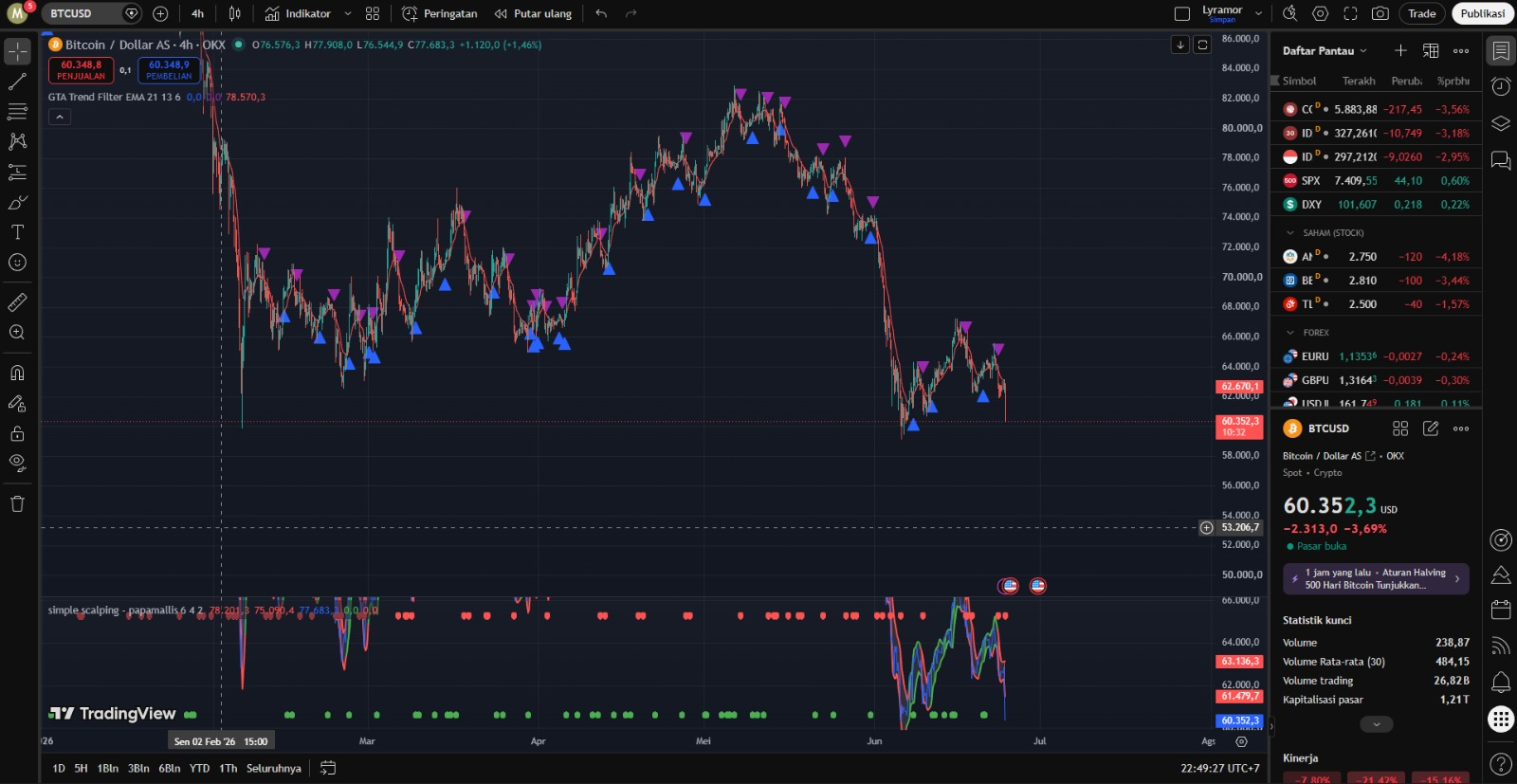
Task: Collapse the FOREX watchlist section
Action: coord(1289,333)
